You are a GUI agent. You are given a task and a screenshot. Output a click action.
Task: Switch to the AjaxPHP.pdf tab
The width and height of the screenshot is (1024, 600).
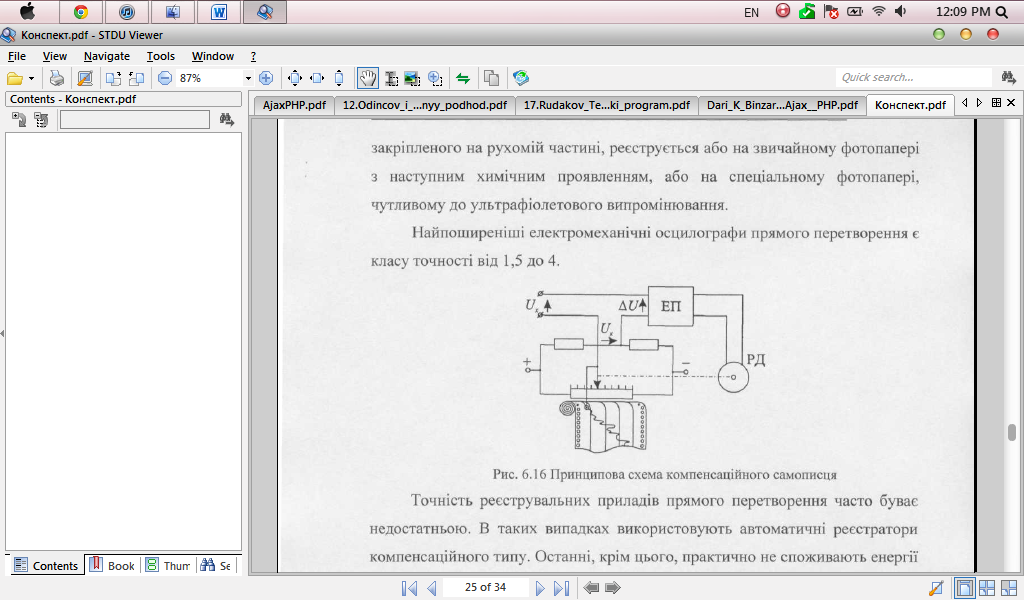click(294, 104)
